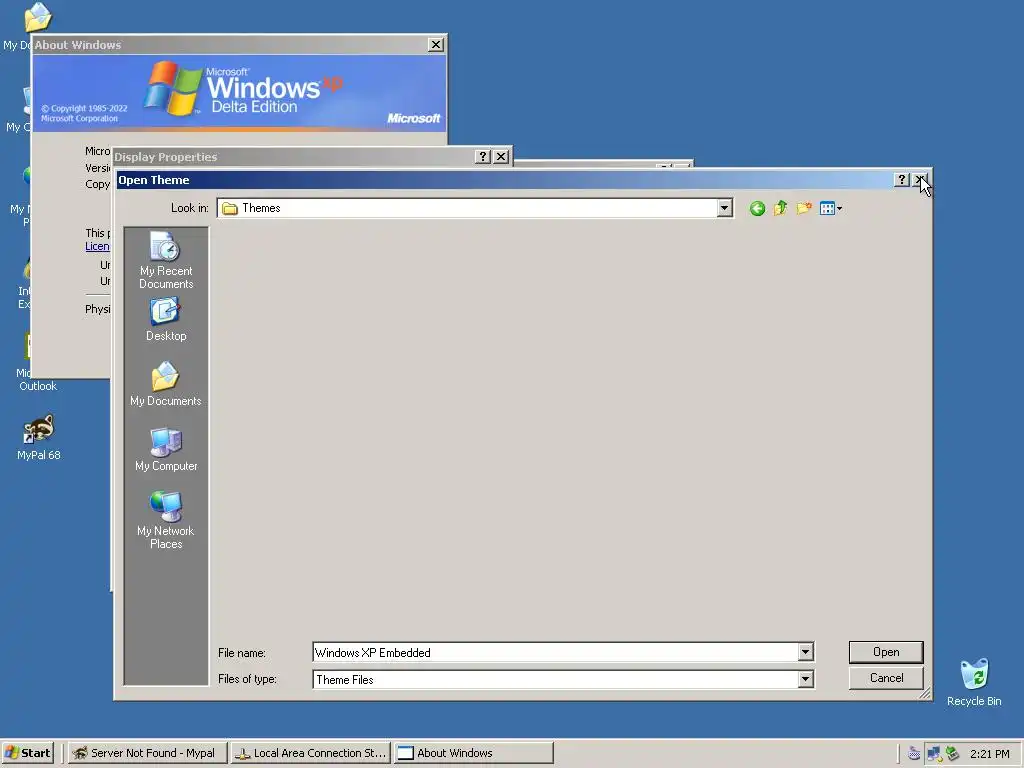The image size is (1024, 768).
Task: Click the Open button
Action: [x=886, y=652]
